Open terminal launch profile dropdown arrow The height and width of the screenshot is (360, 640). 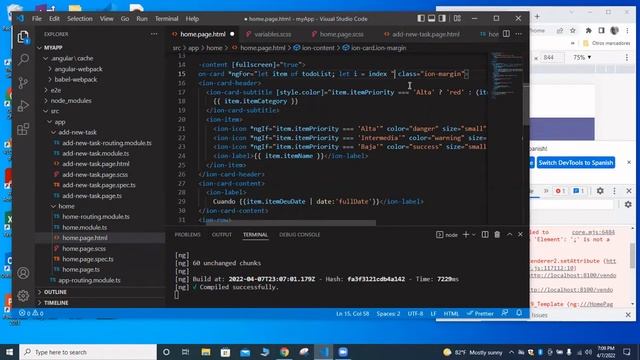pyautogui.click(x=473, y=235)
